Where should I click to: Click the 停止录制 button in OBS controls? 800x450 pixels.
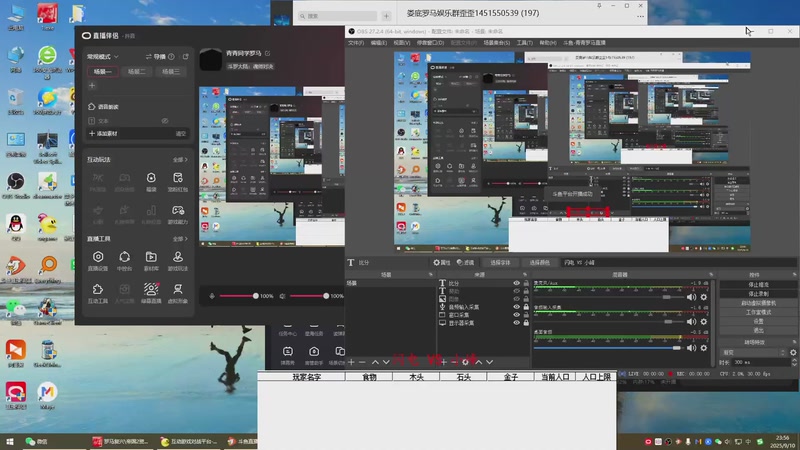[x=758, y=294]
